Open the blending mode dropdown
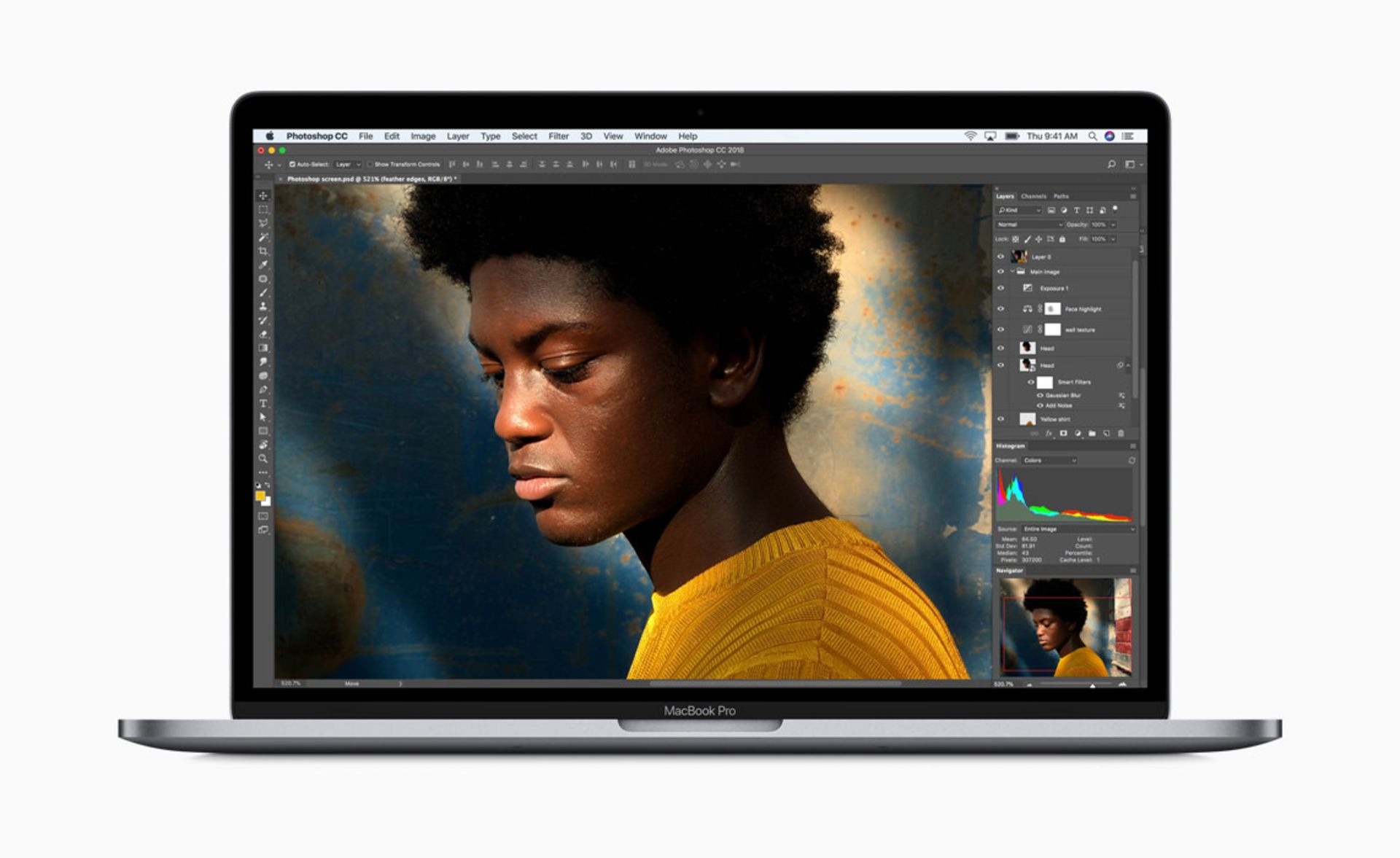The width and height of the screenshot is (1400, 858). 1027,225
